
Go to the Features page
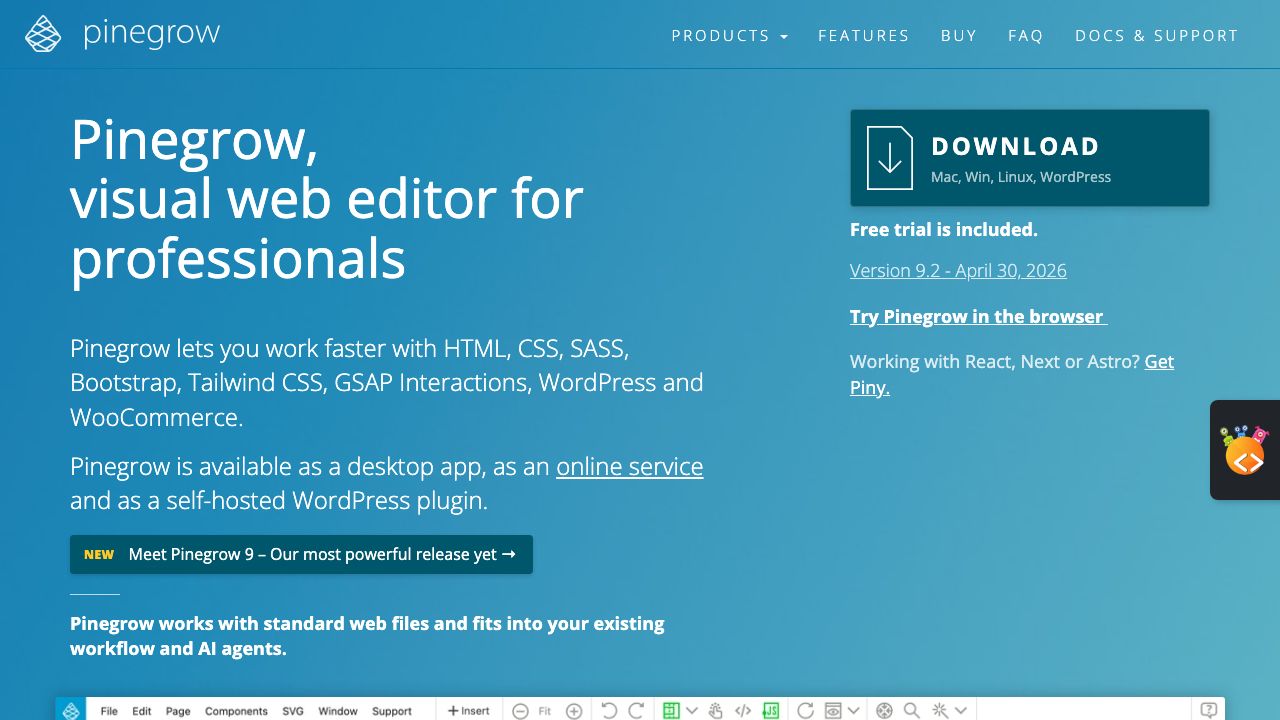864,36
